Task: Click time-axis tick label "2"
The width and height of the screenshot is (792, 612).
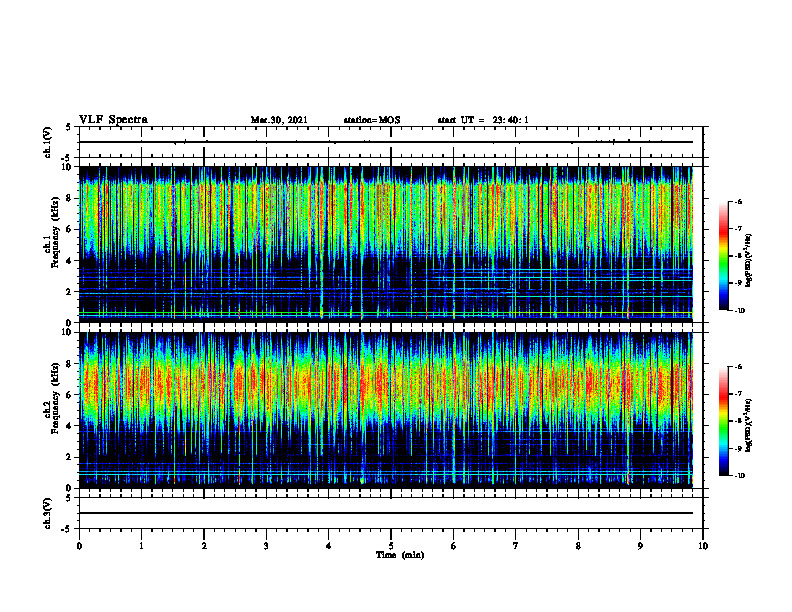Action: (204, 546)
